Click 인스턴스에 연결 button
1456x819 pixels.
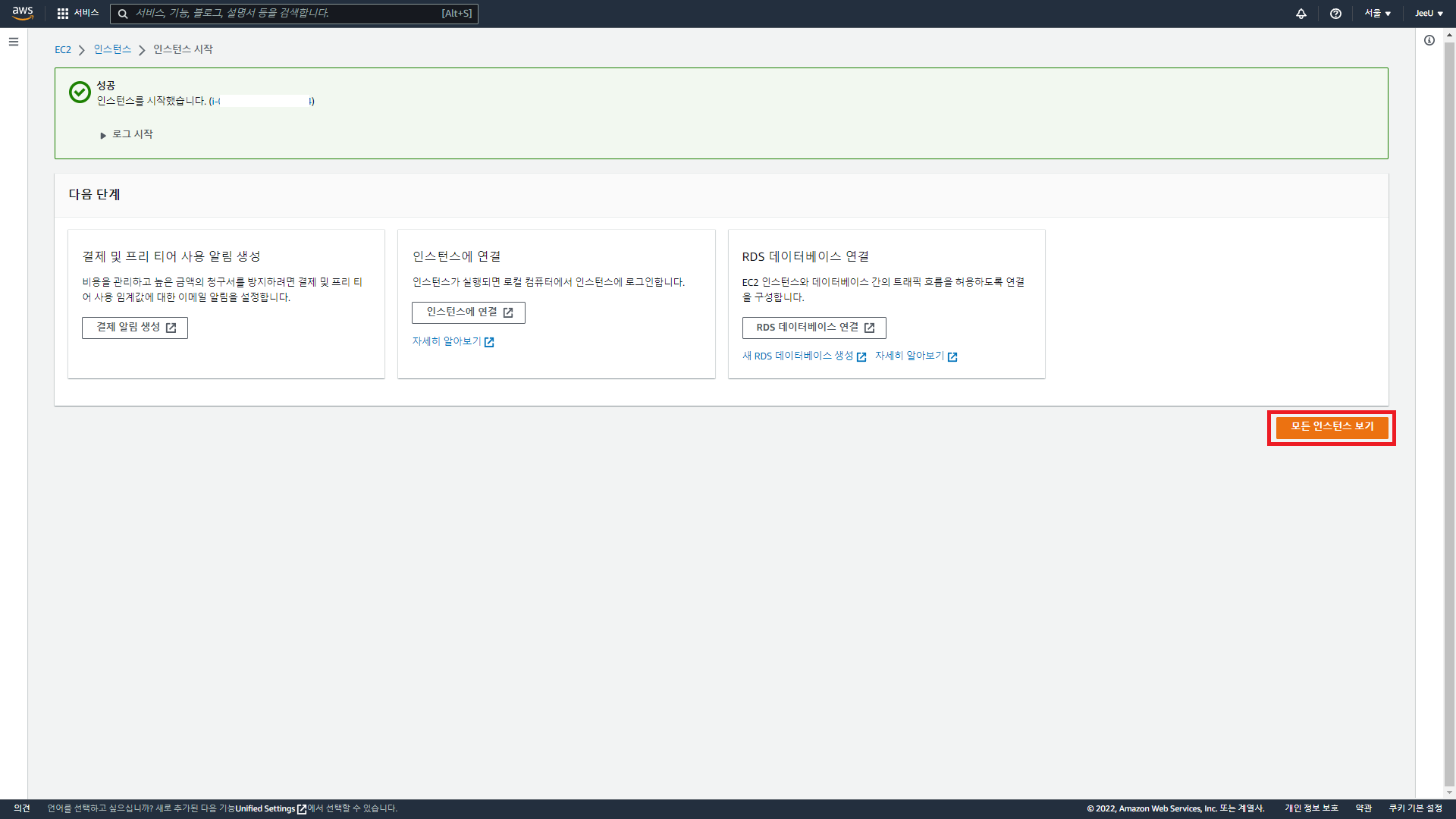pyautogui.click(x=469, y=312)
